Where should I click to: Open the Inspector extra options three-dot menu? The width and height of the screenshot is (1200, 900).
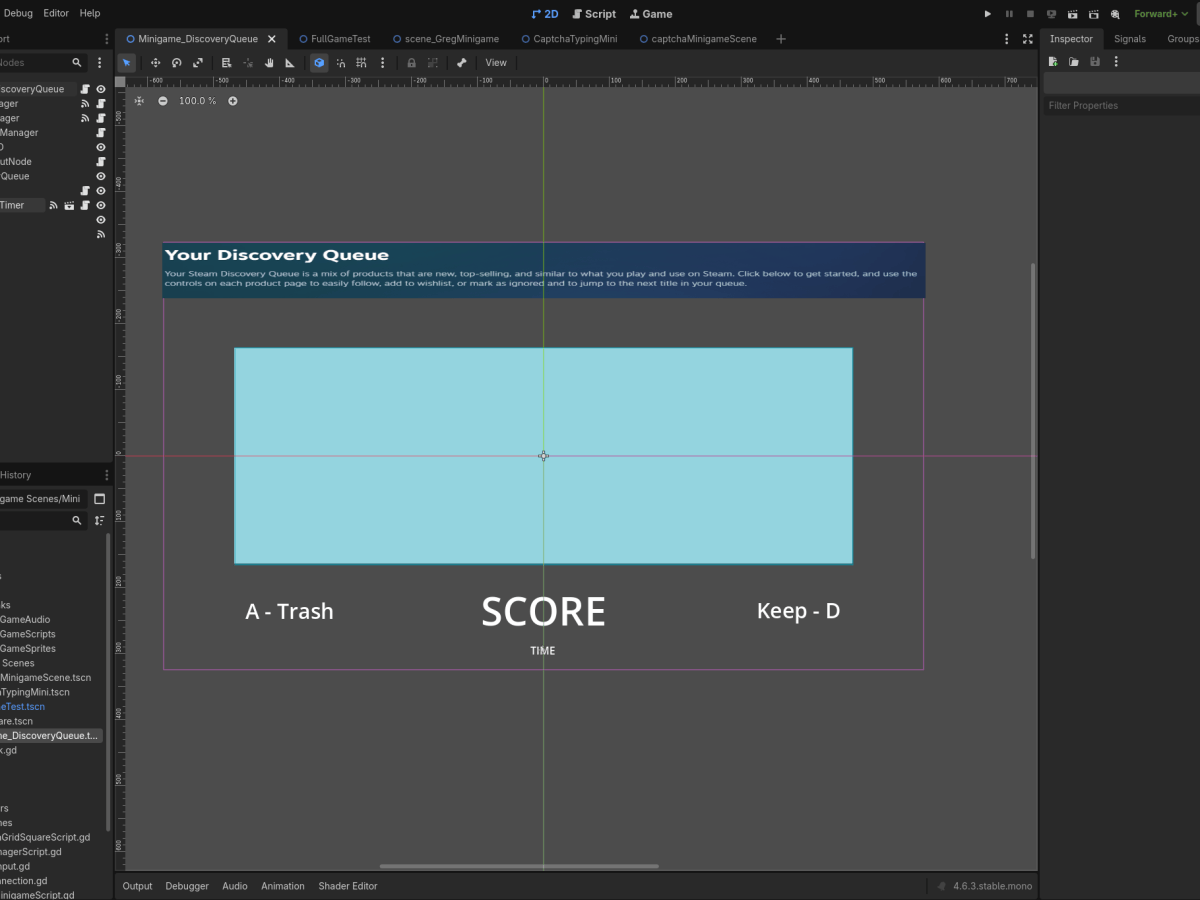(1116, 62)
